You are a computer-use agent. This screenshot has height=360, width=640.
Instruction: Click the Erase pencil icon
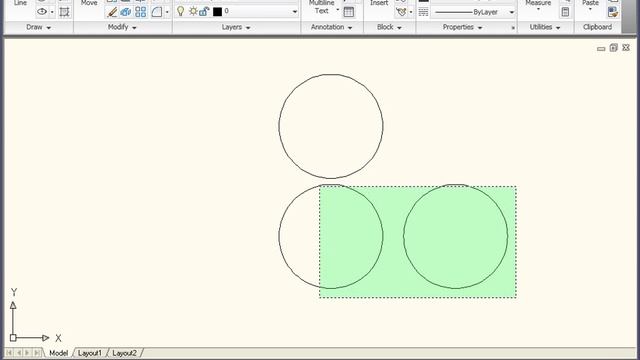pos(112,12)
